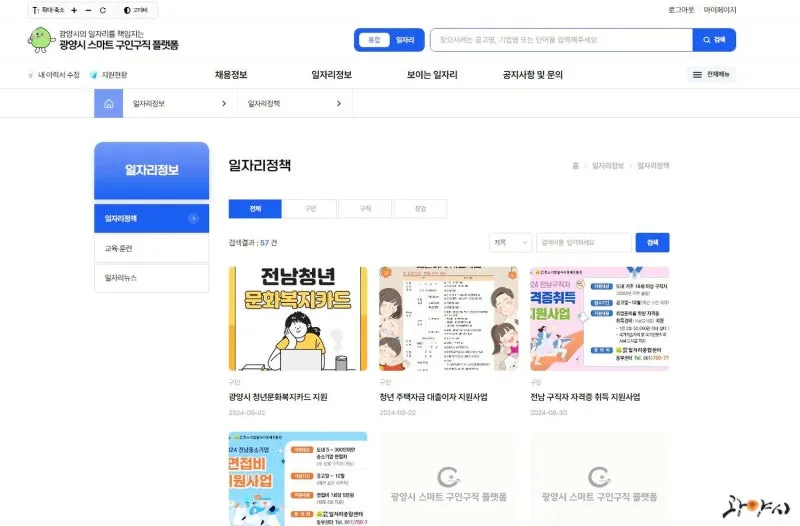This screenshot has height=526, width=800.
Task: Open the 제목 search filter dropdown
Action: [510, 242]
